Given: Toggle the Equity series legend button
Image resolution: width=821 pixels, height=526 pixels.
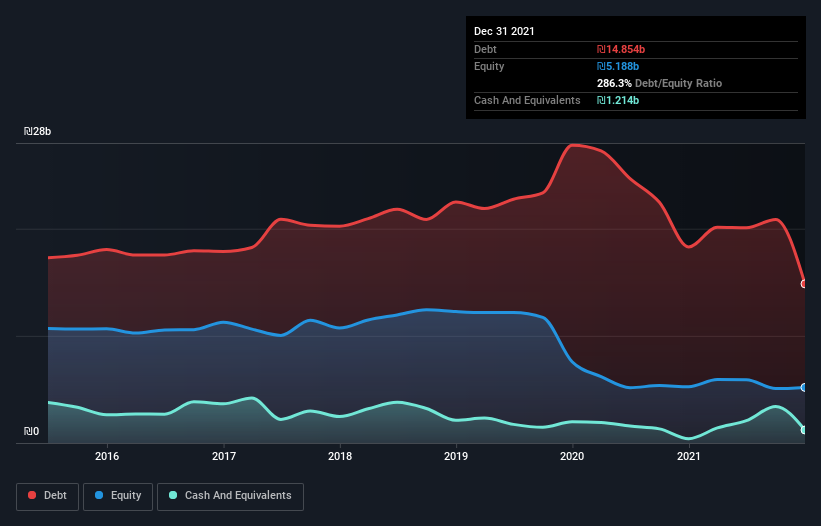Looking at the screenshot, I should coord(118,496).
